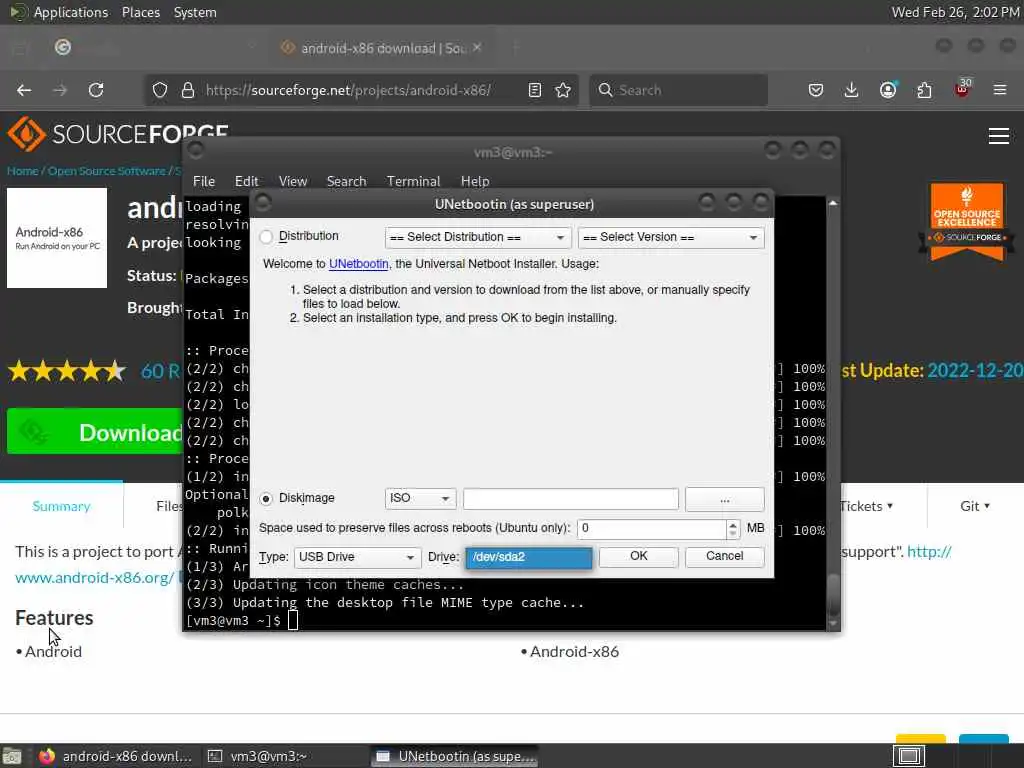
Task: Click the 2022-12-20 last update date
Action: click(976, 371)
